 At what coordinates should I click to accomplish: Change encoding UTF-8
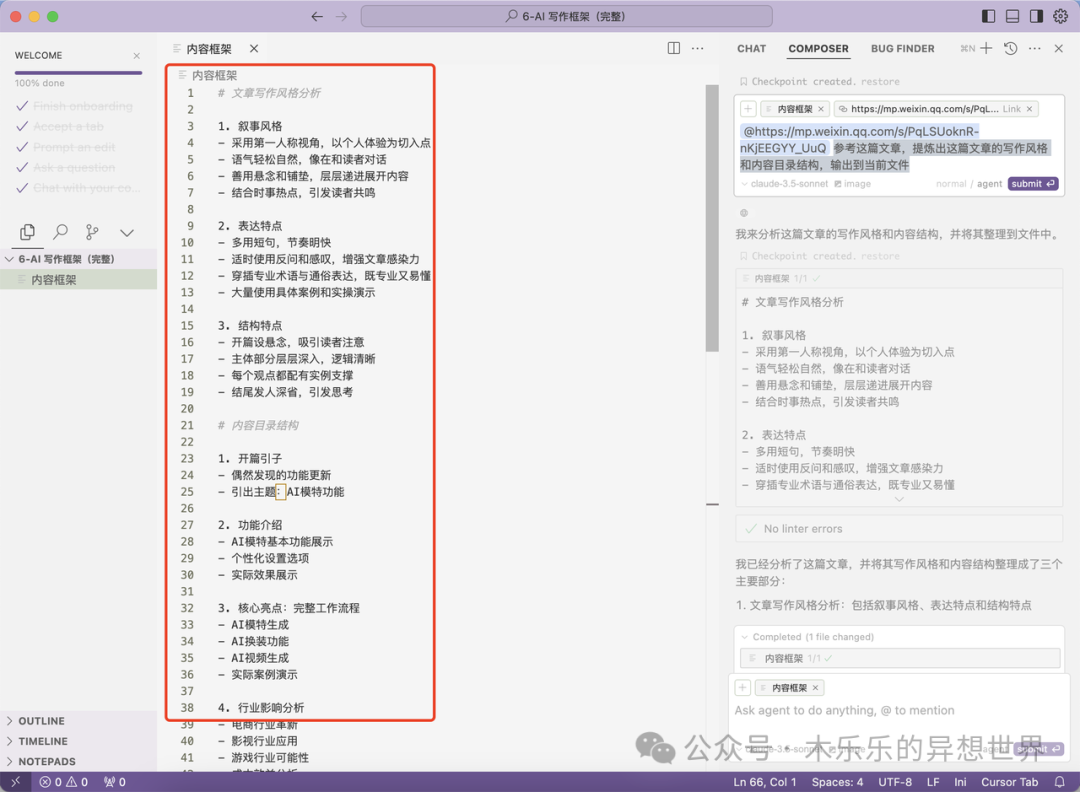click(895, 782)
